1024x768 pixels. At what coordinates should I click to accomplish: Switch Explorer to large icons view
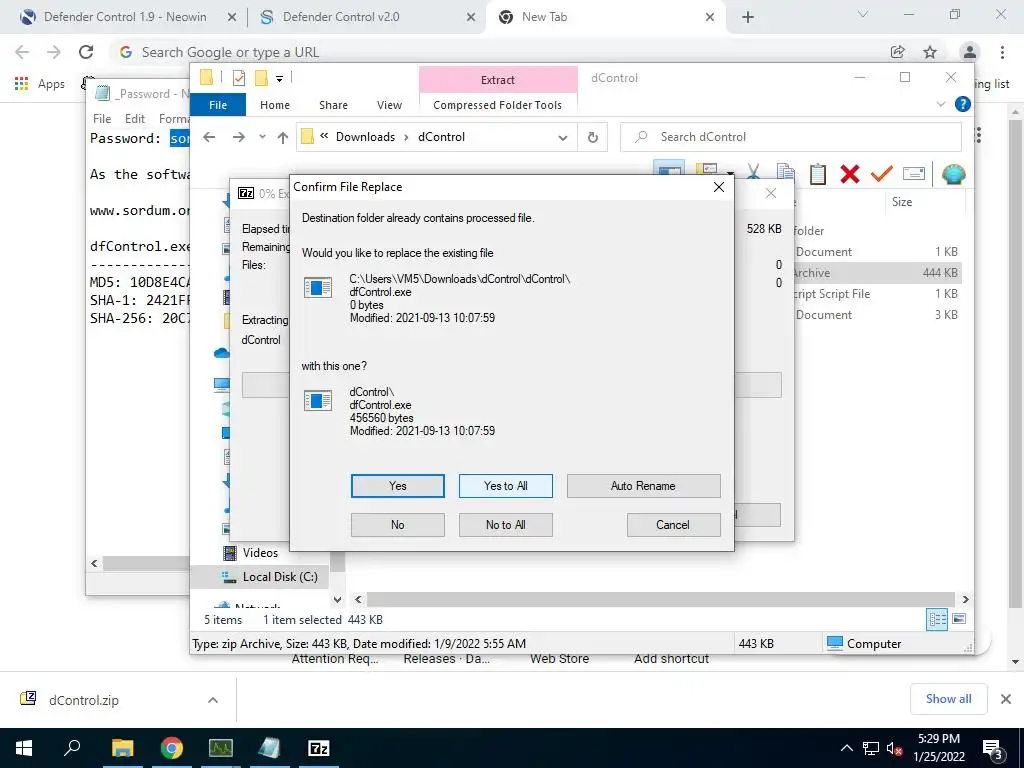(959, 619)
